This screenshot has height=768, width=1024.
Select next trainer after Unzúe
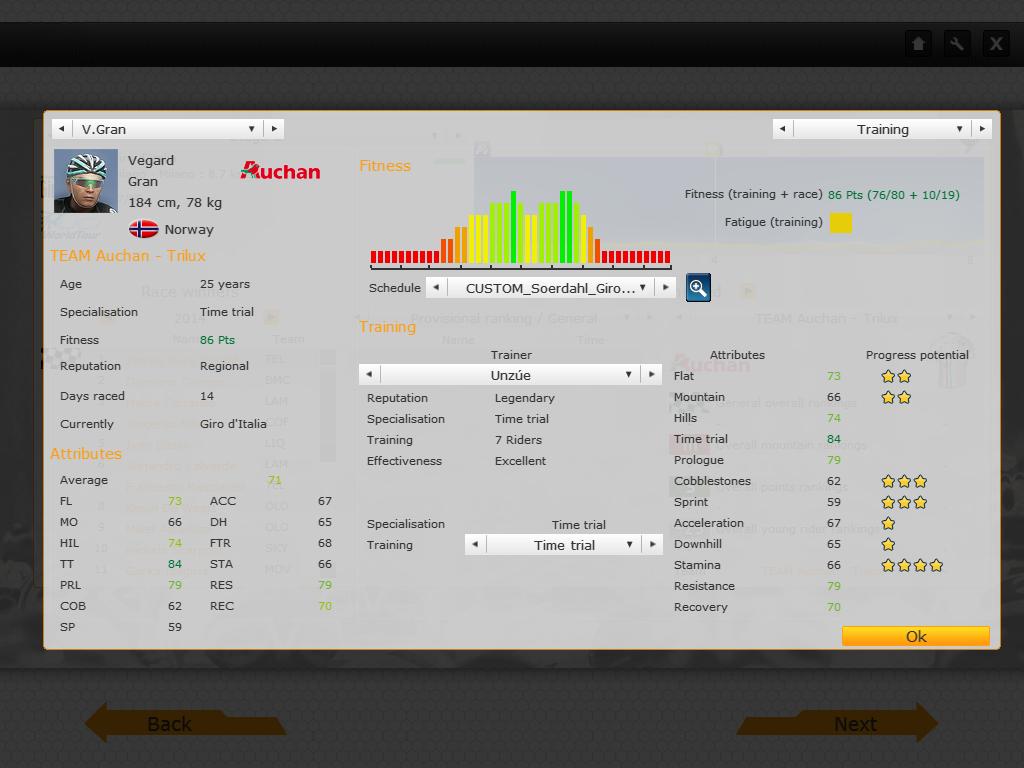click(x=651, y=375)
